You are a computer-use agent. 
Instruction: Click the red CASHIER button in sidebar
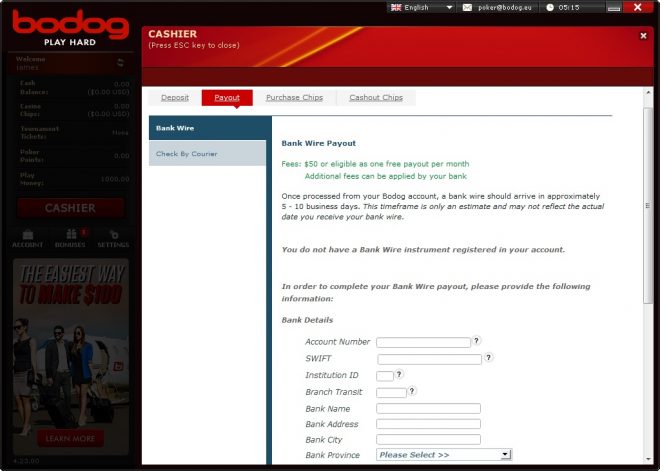(70, 208)
